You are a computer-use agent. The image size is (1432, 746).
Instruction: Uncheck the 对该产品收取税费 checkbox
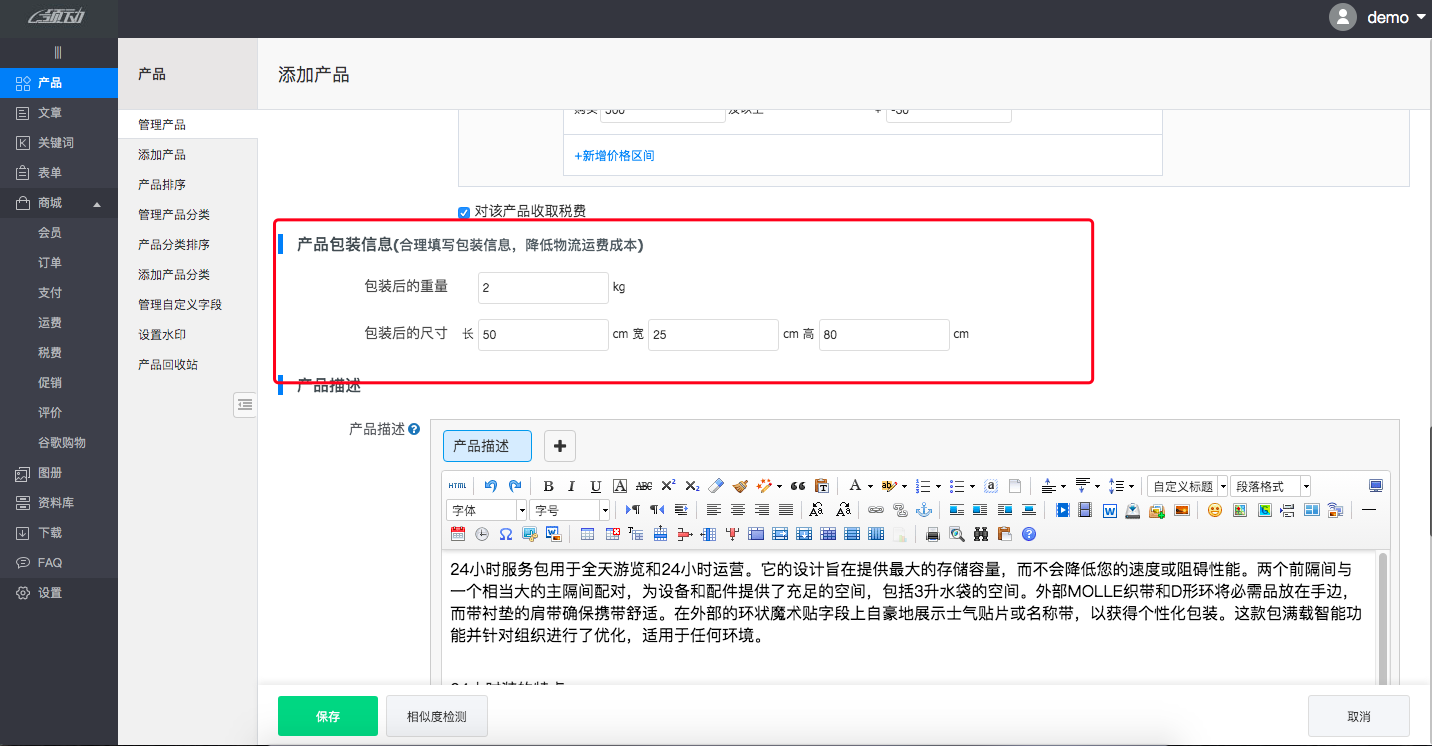pyautogui.click(x=464, y=212)
